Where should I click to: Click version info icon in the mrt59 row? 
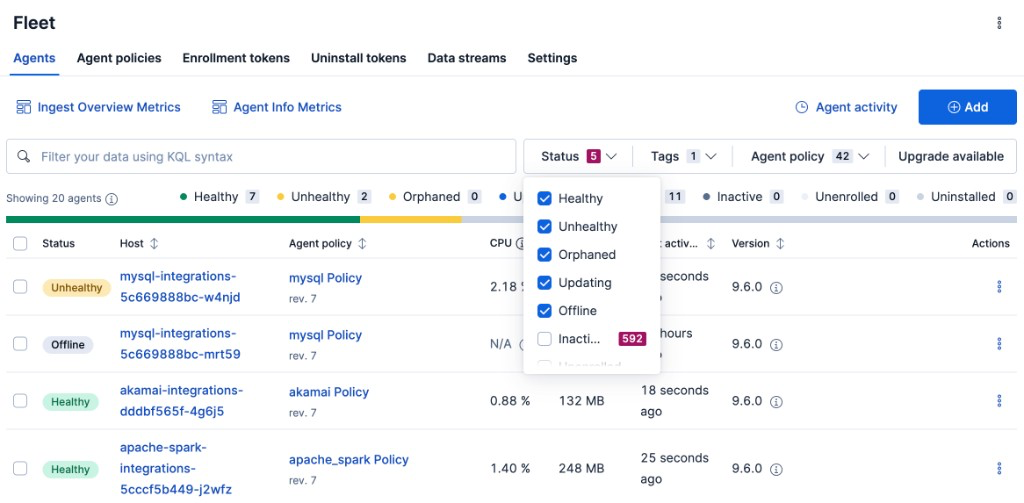pos(776,345)
